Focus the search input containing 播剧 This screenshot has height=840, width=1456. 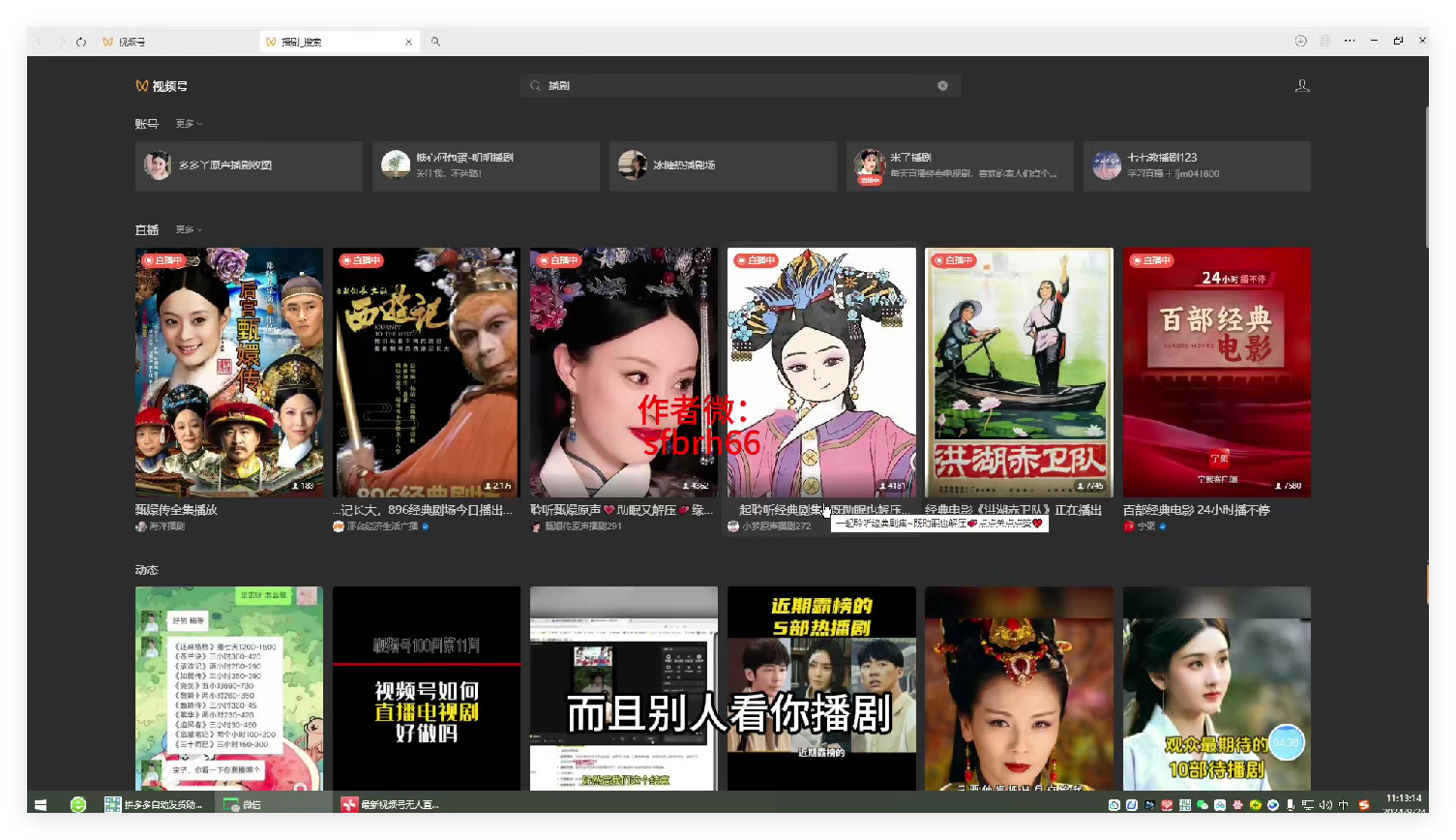point(740,86)
